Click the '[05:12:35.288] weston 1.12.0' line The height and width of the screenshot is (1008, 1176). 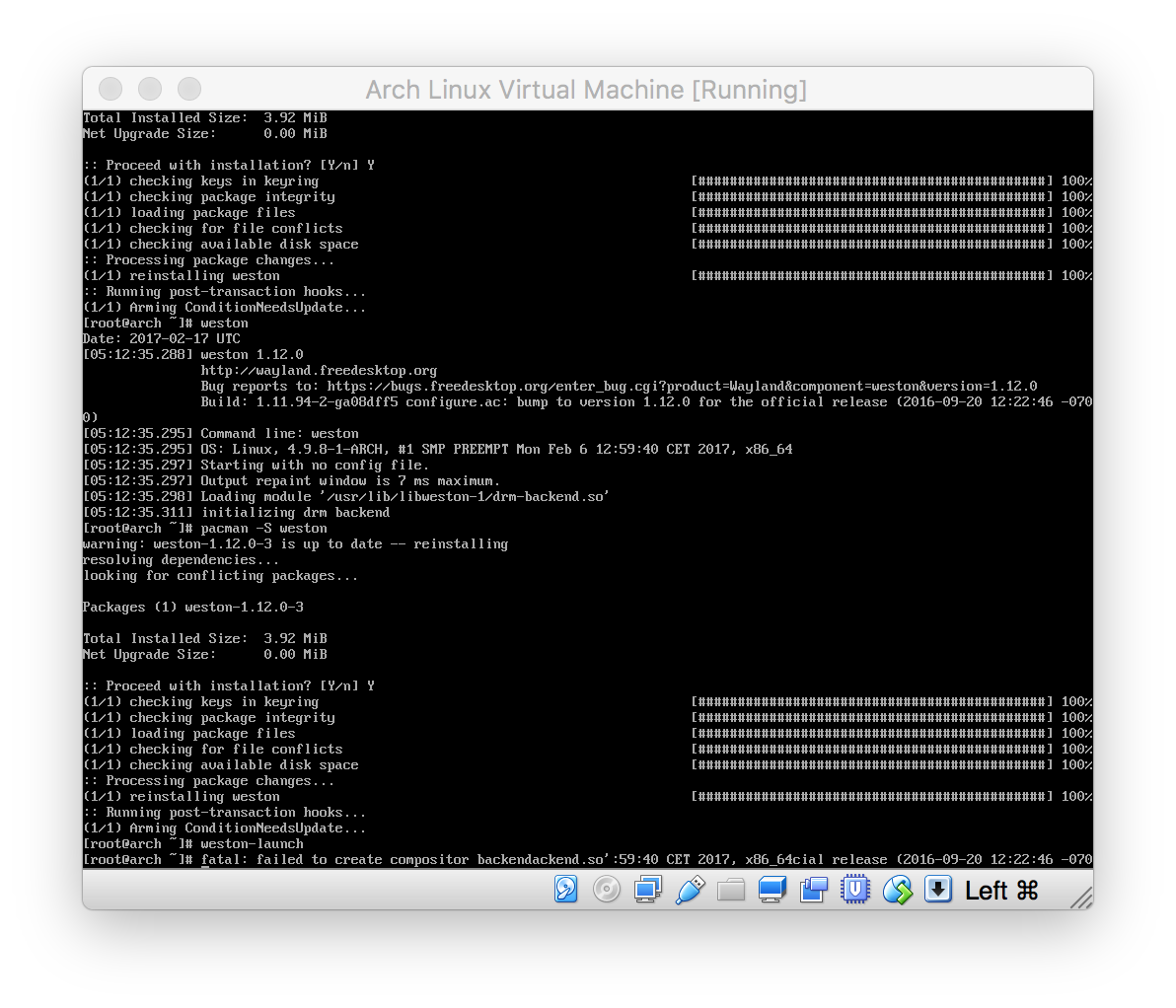[192, 354]
